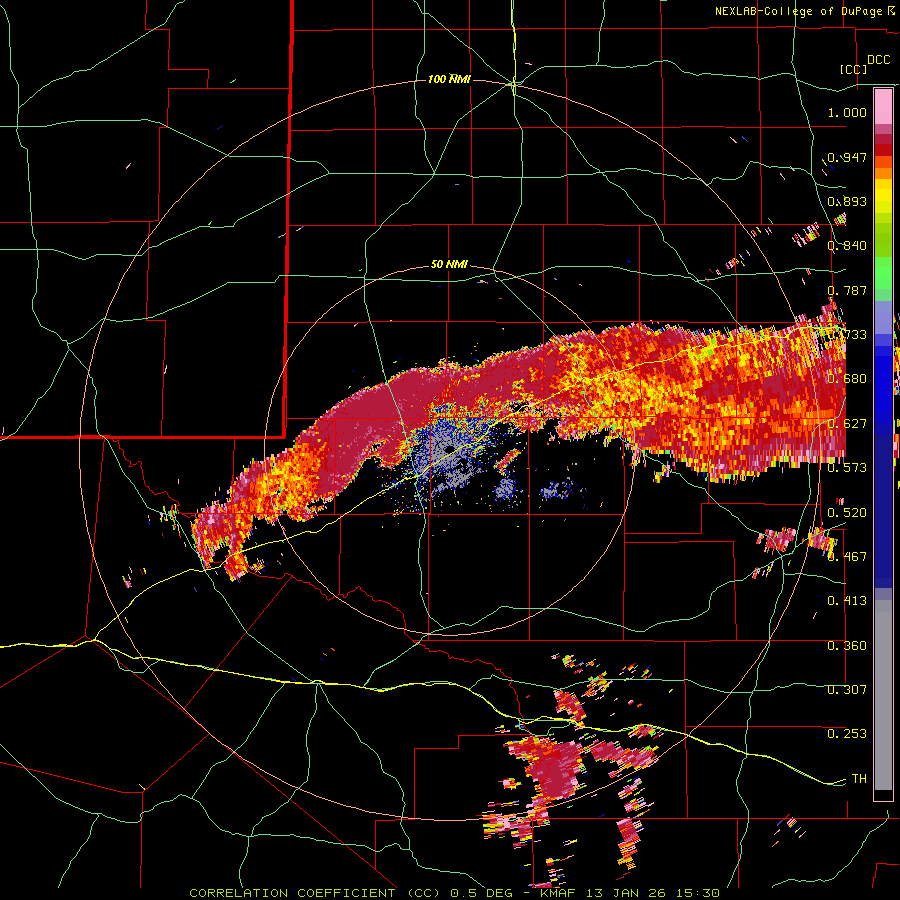Click the 0.413 scale value
Screen dimensions: 900x900
847,601
